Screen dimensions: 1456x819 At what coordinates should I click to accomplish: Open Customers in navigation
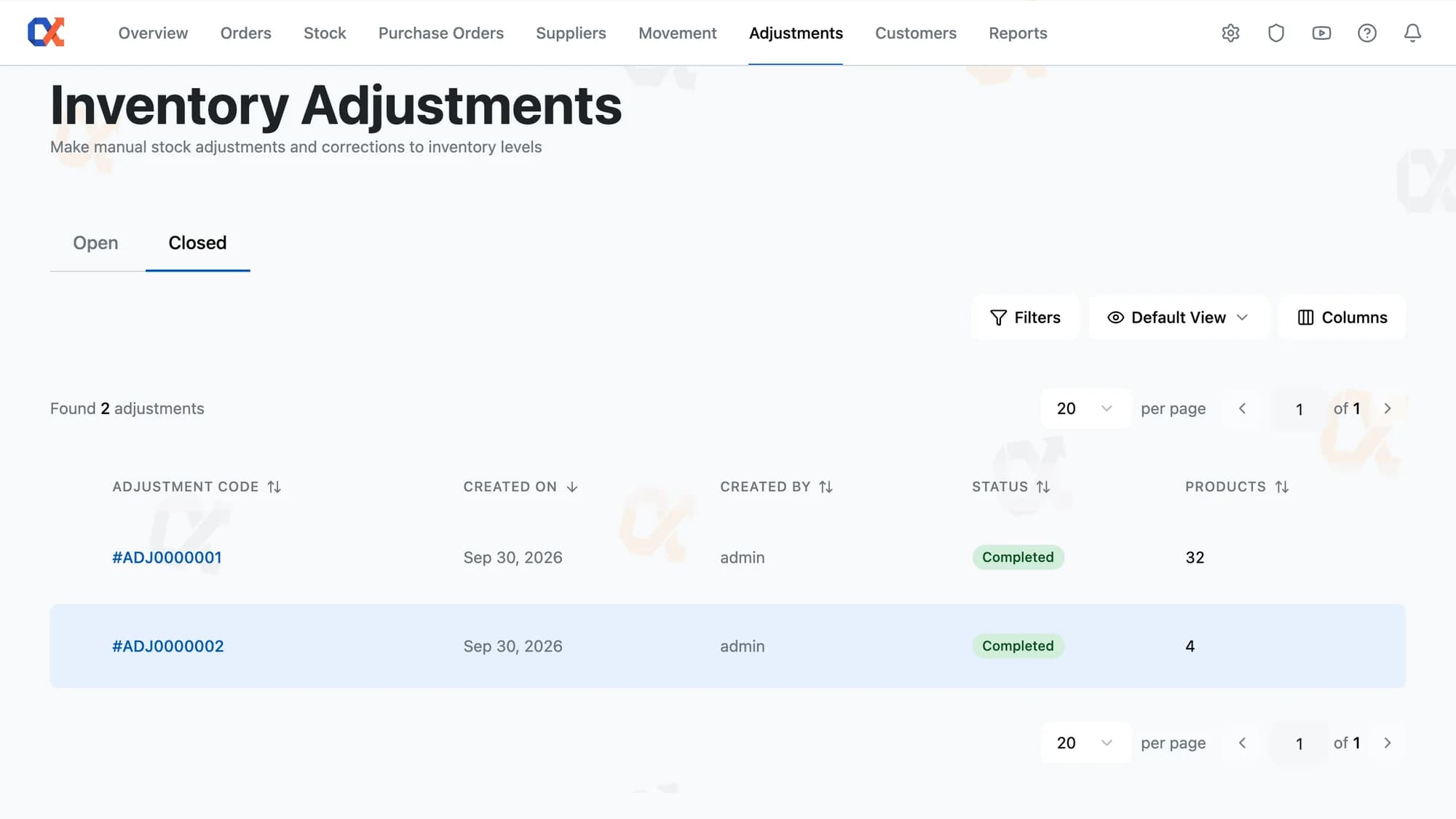click(x=915, y=33)
